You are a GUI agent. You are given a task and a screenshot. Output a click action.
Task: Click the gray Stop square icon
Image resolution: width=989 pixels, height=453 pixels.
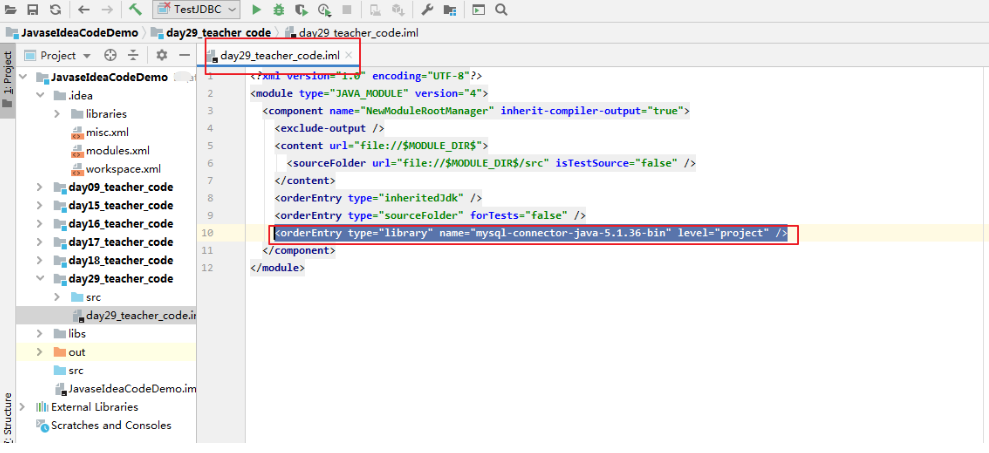coord(346,9)
